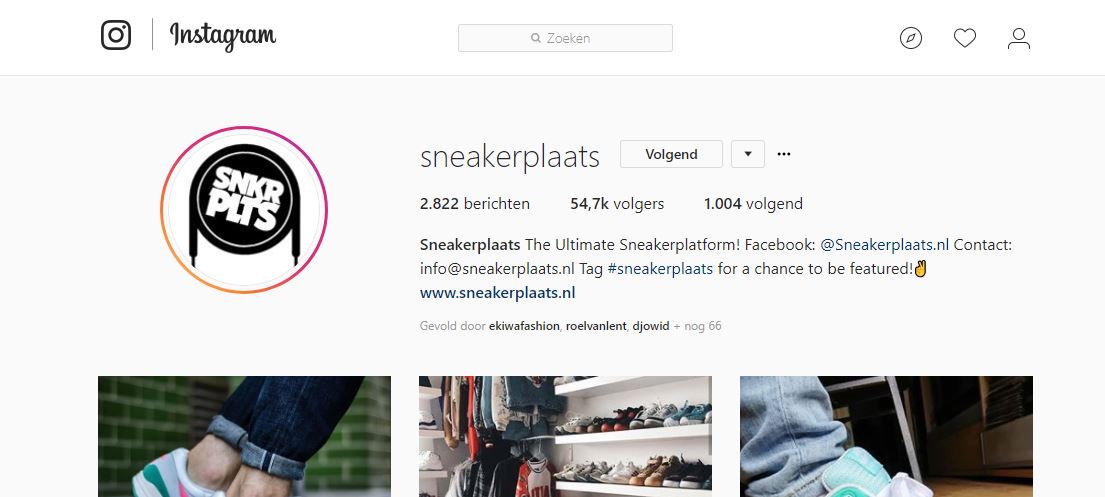Open the sneaker shelf closet post
The height and width of the screenshot is (497, 1105).
(565, 436)
